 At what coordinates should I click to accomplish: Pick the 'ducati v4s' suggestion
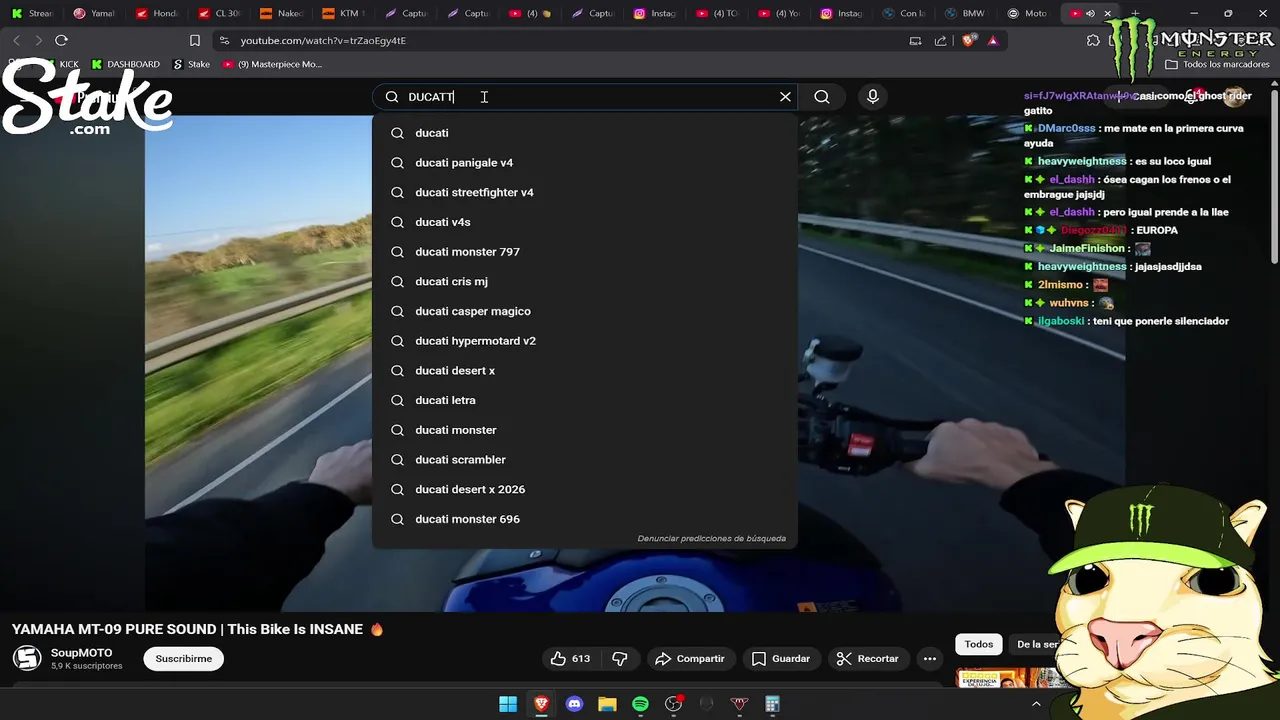point(585,222)
